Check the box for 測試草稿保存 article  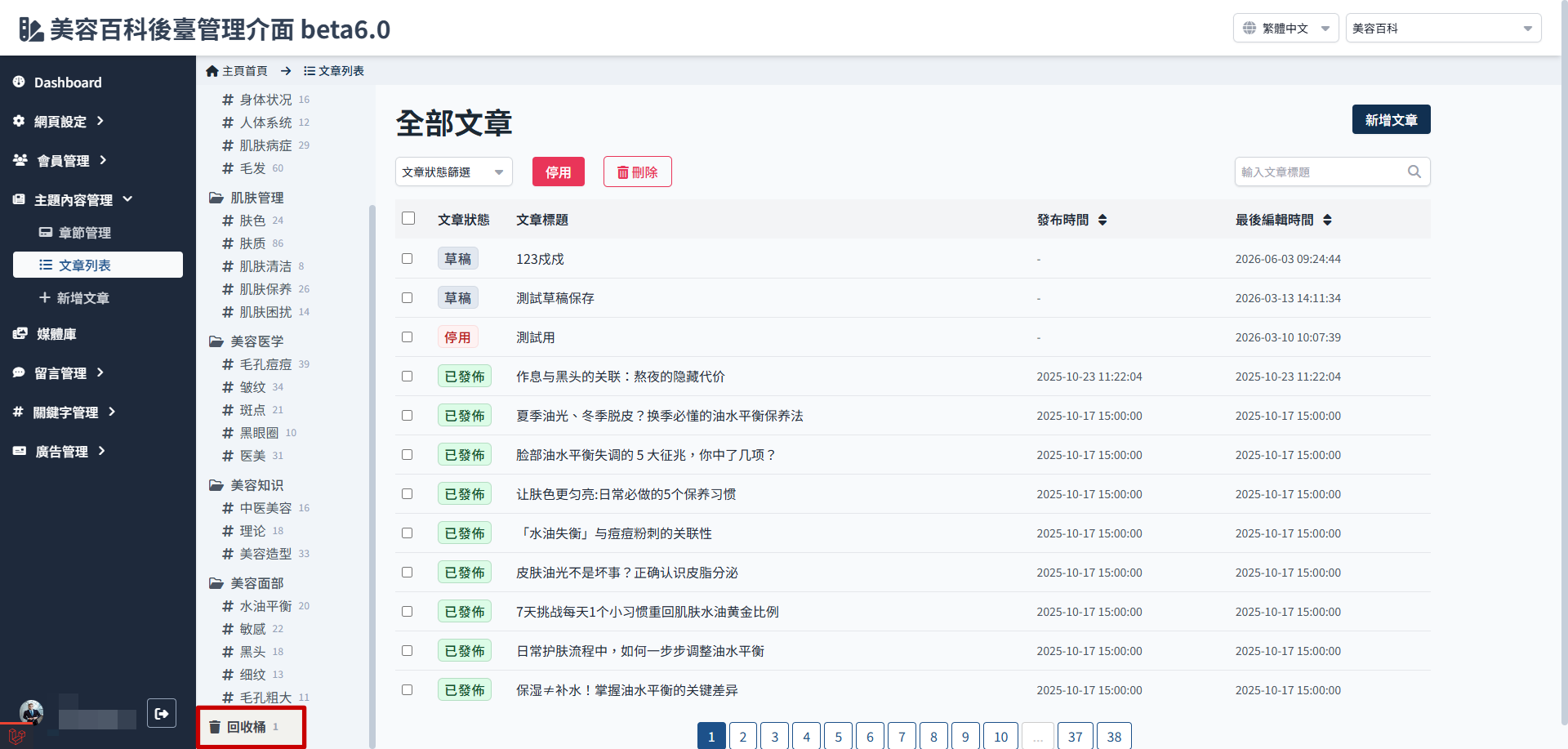(x=407, y=297)
